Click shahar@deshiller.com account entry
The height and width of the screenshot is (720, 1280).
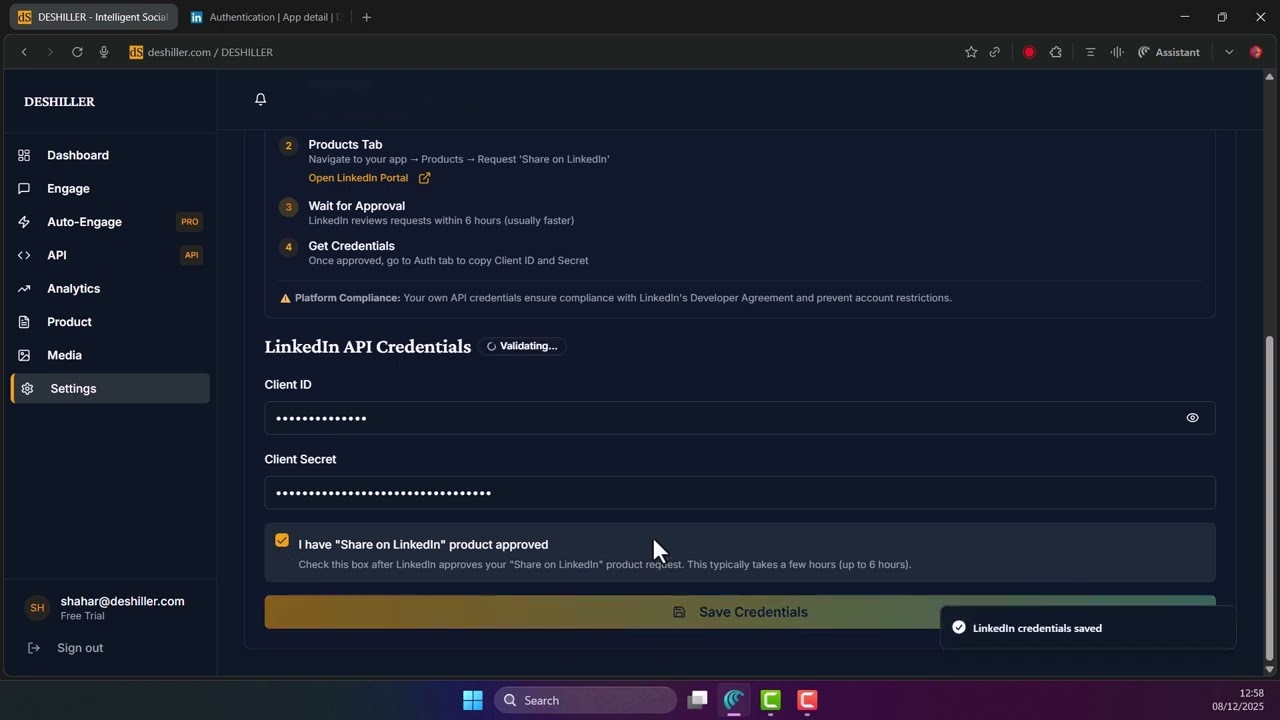(x=122, y=601)
